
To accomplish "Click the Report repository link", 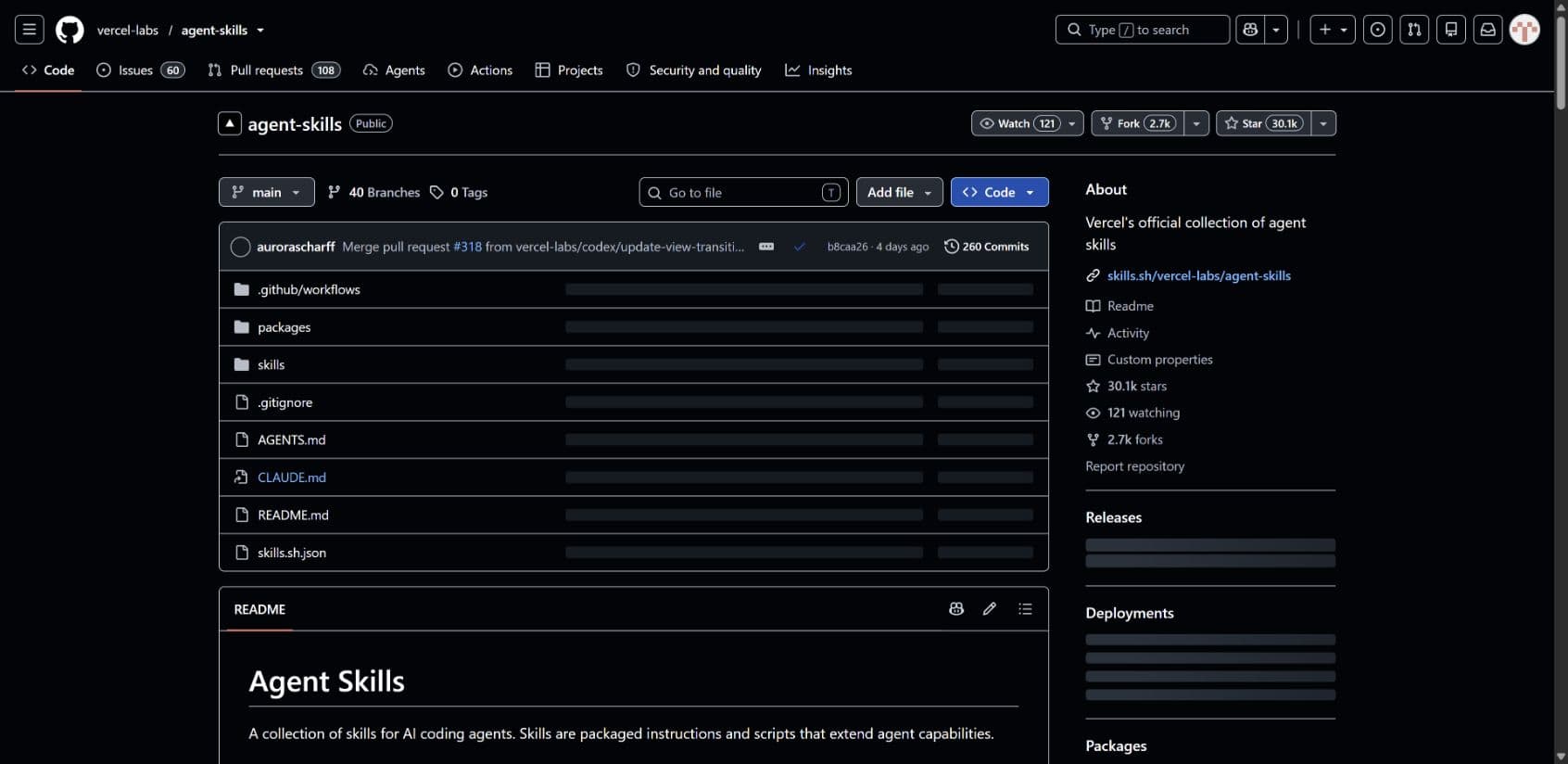I will (x=1134, y=466).
